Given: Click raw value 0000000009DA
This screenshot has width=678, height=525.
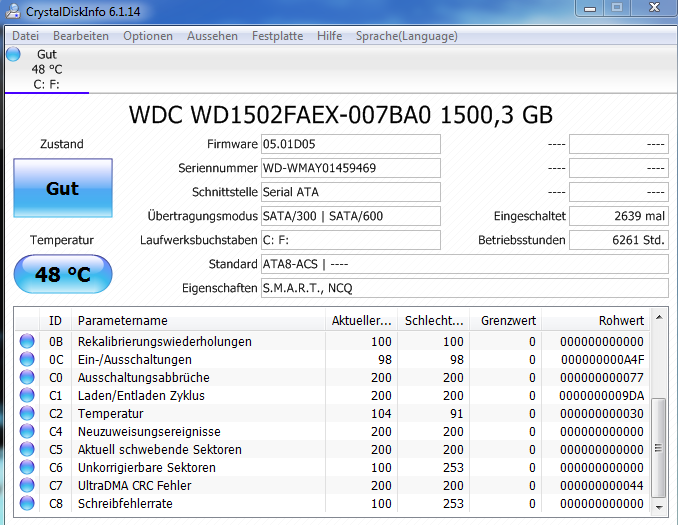Looking at the screenshot, I should tap(601, 396).
